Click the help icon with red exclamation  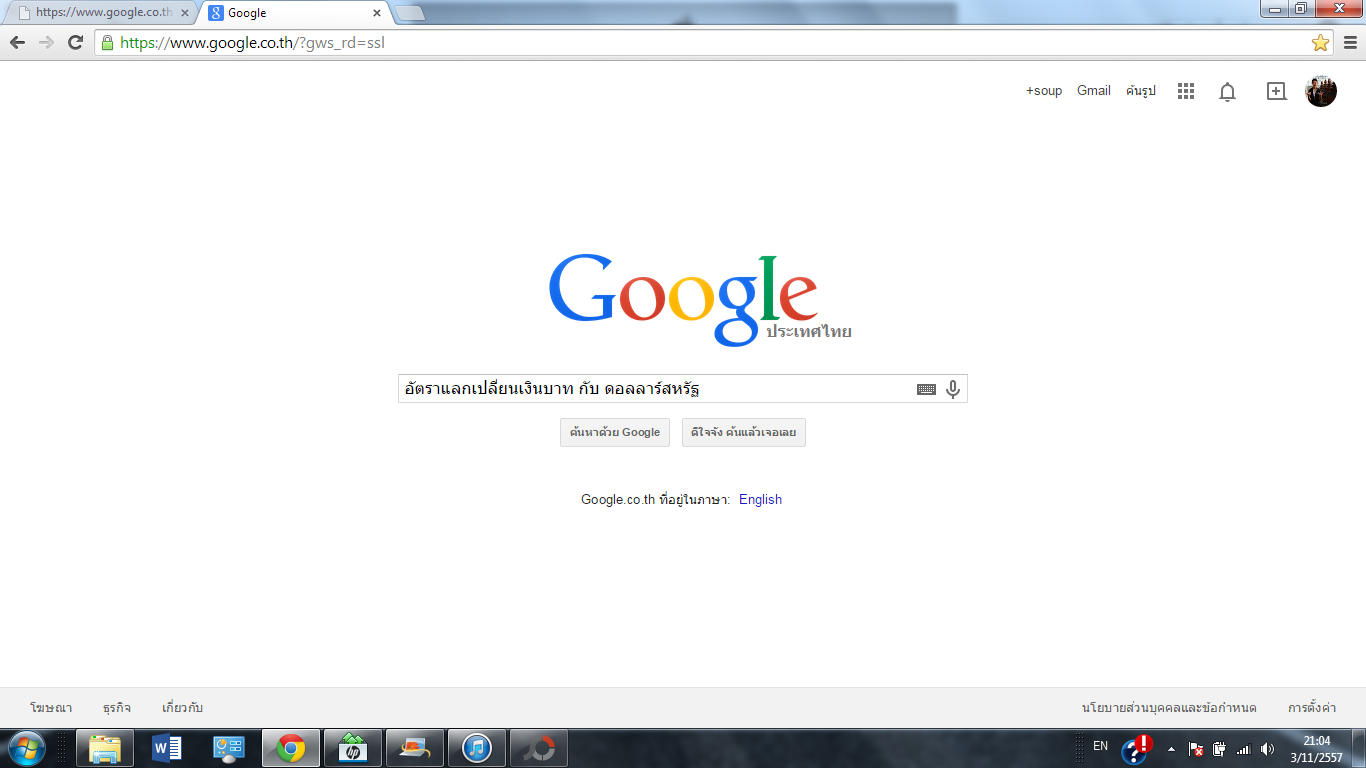pos(1136,748)
